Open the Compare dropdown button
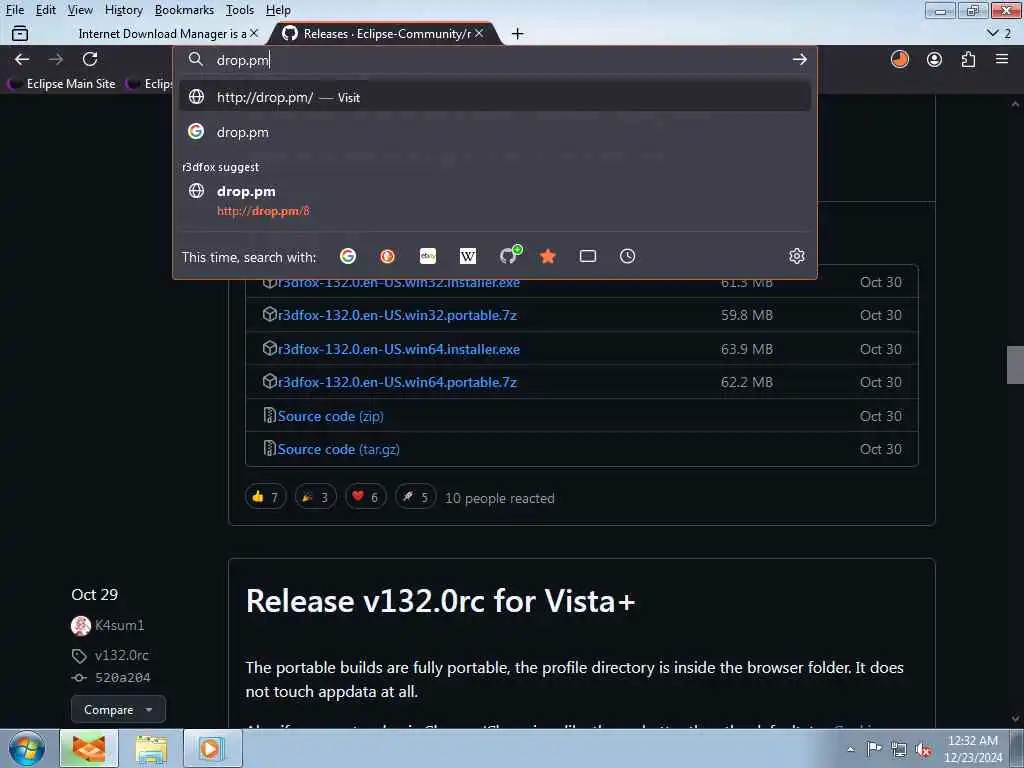The width and height of the screenshot is (1024, 768). click(x=118, y=709)
